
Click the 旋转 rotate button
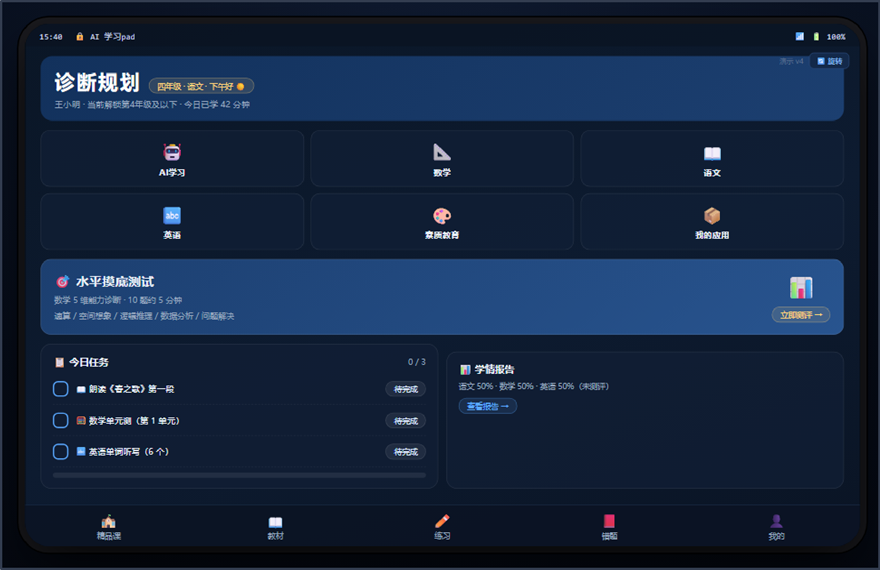pos(829,61)
